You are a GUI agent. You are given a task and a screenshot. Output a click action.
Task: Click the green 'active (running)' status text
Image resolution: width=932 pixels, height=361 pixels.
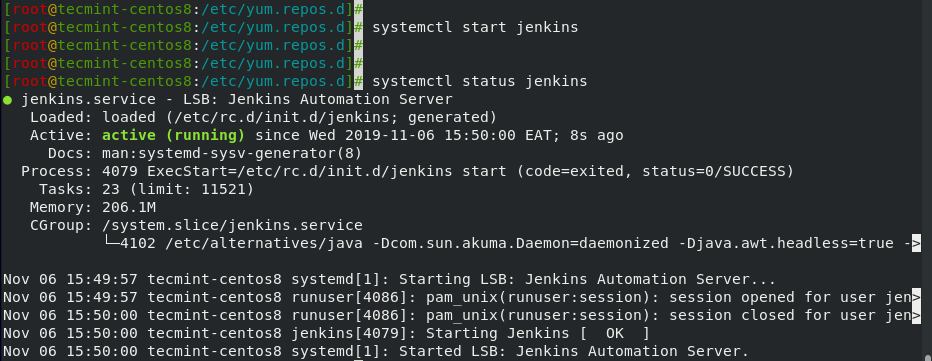coord(173,136)
